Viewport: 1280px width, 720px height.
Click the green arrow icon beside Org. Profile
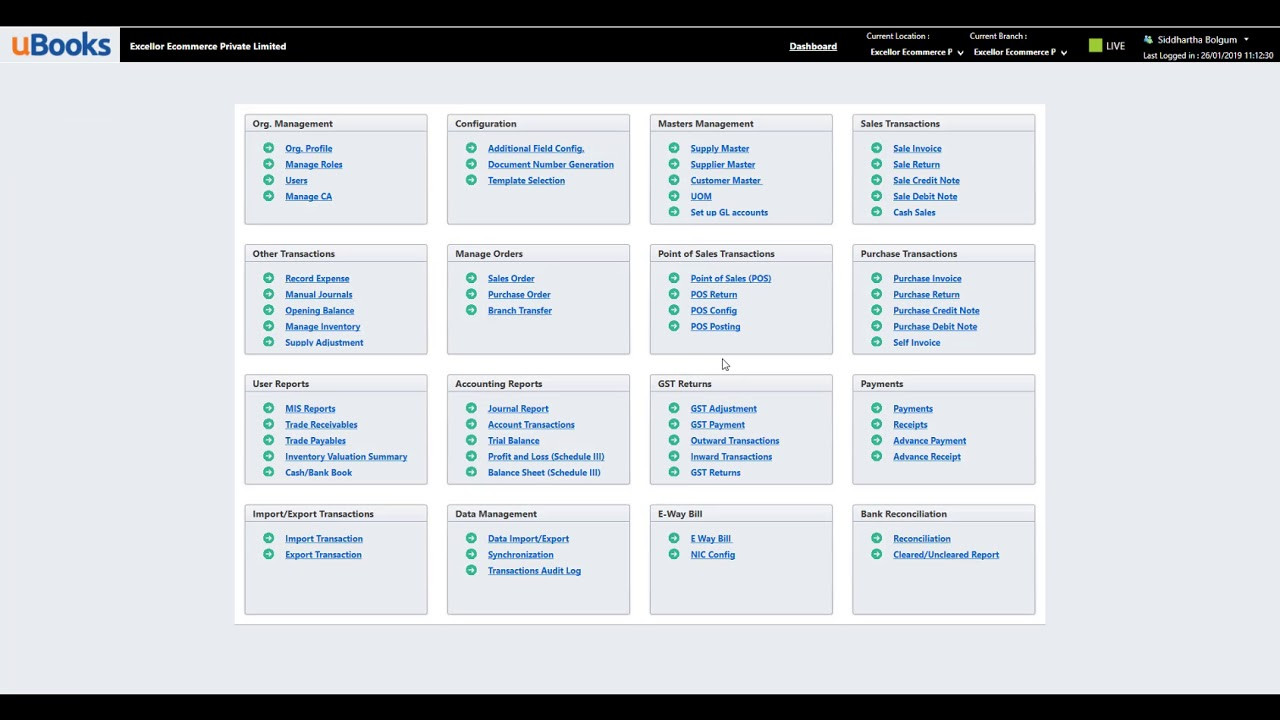[x=268, y=148]
